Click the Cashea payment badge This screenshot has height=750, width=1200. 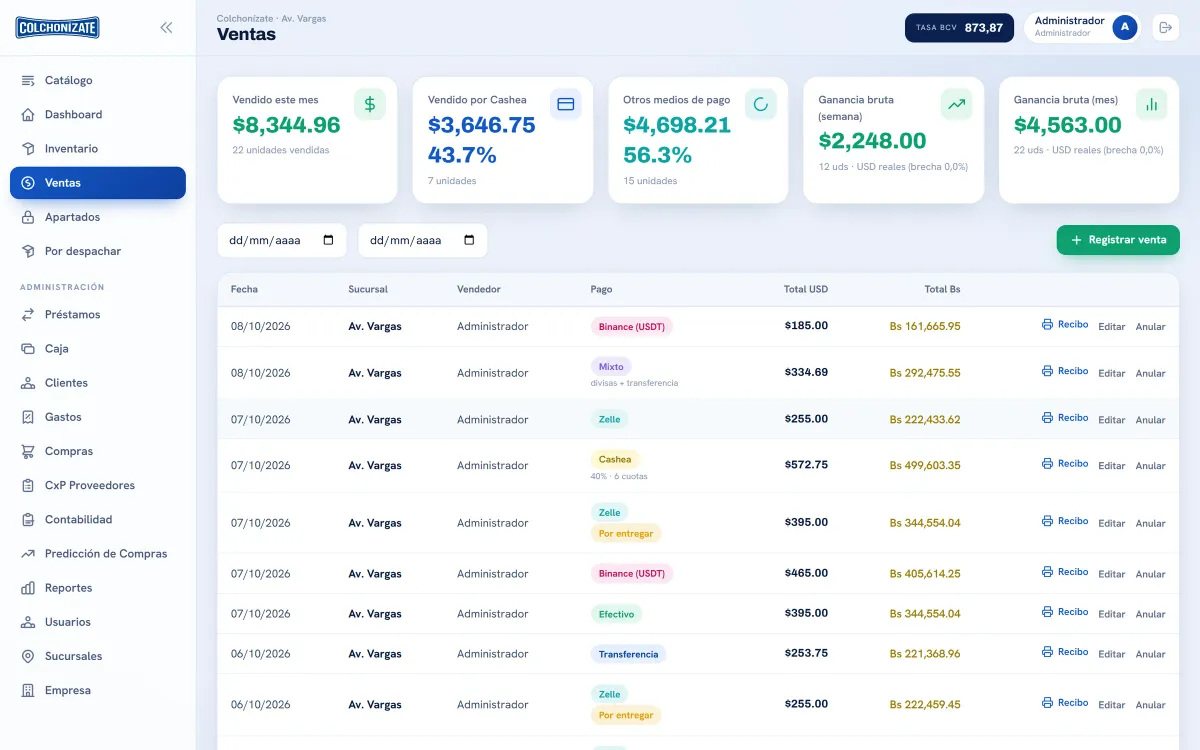pos(615,460)
